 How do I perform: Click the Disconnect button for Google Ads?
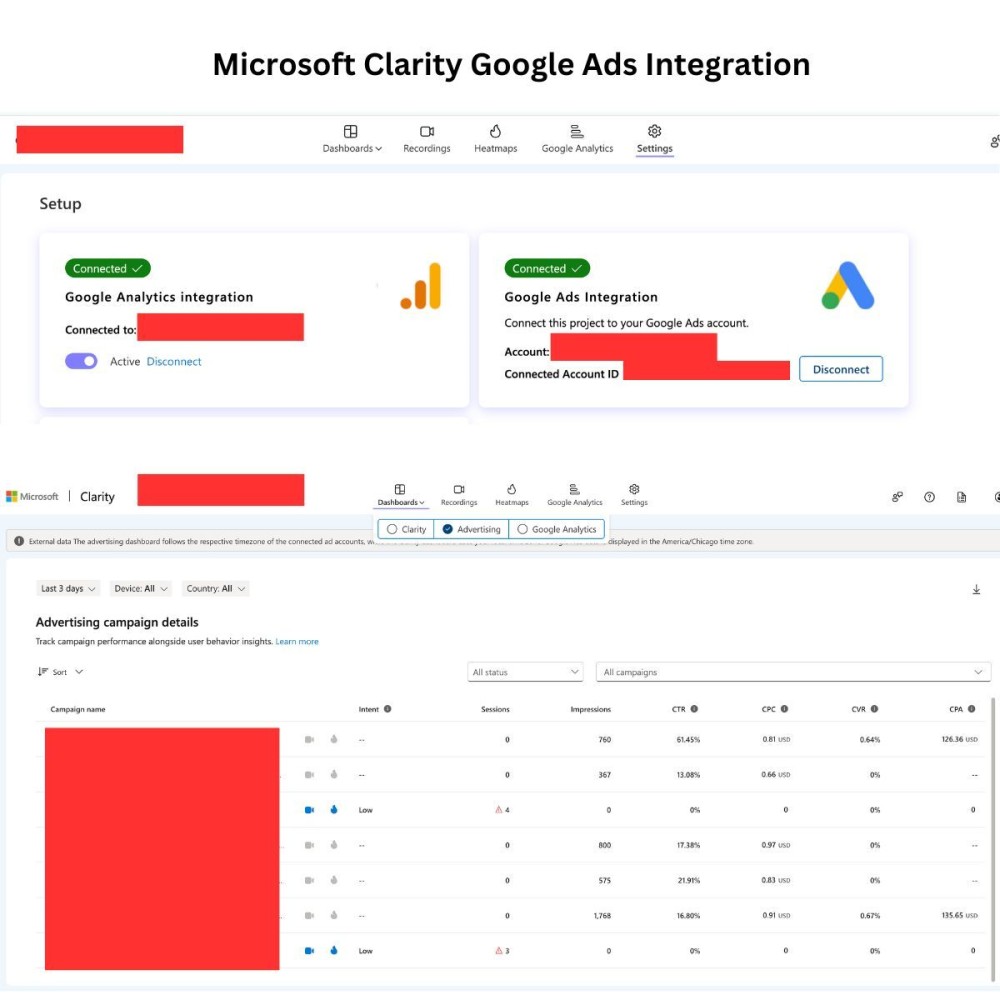841,369
